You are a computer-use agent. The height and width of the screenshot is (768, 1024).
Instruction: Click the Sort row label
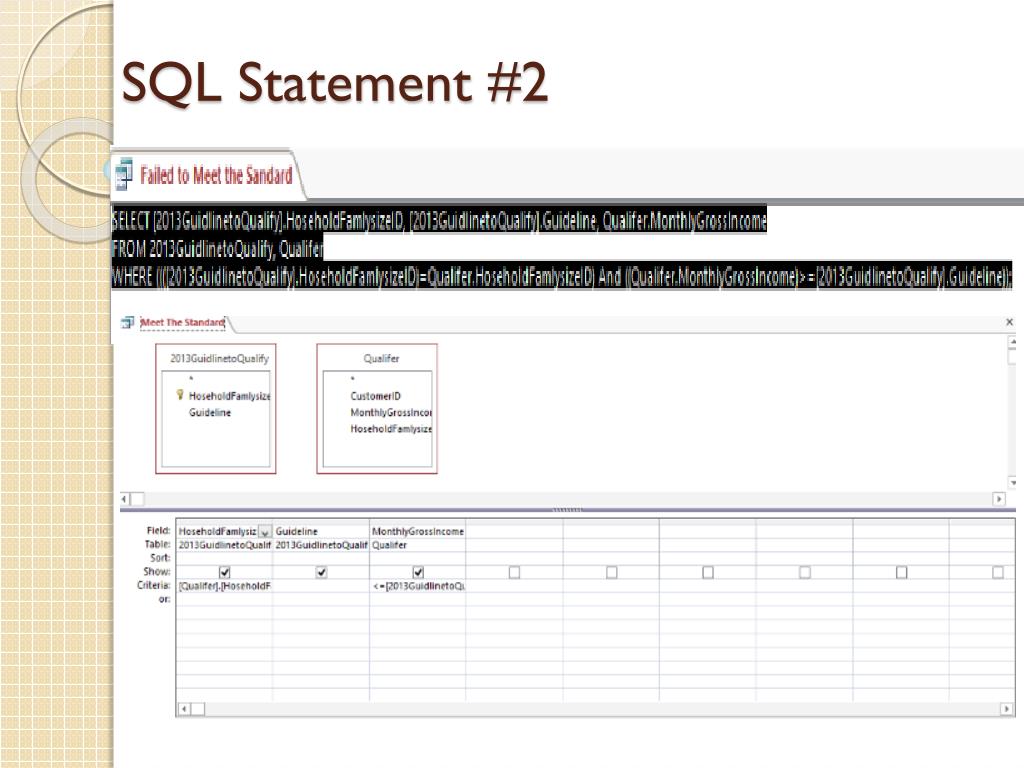tap(160, 558)
